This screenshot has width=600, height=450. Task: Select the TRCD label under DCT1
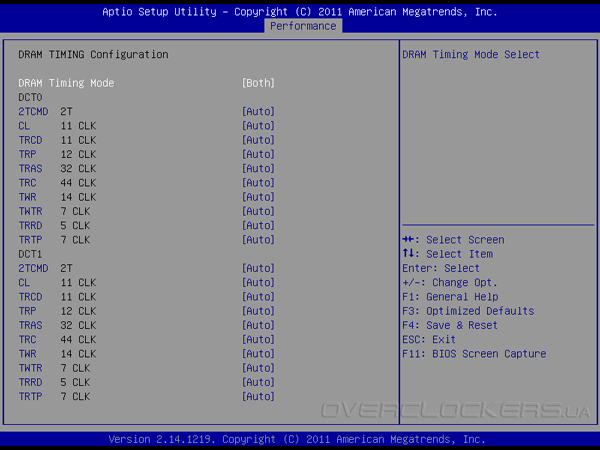point(30,297)
